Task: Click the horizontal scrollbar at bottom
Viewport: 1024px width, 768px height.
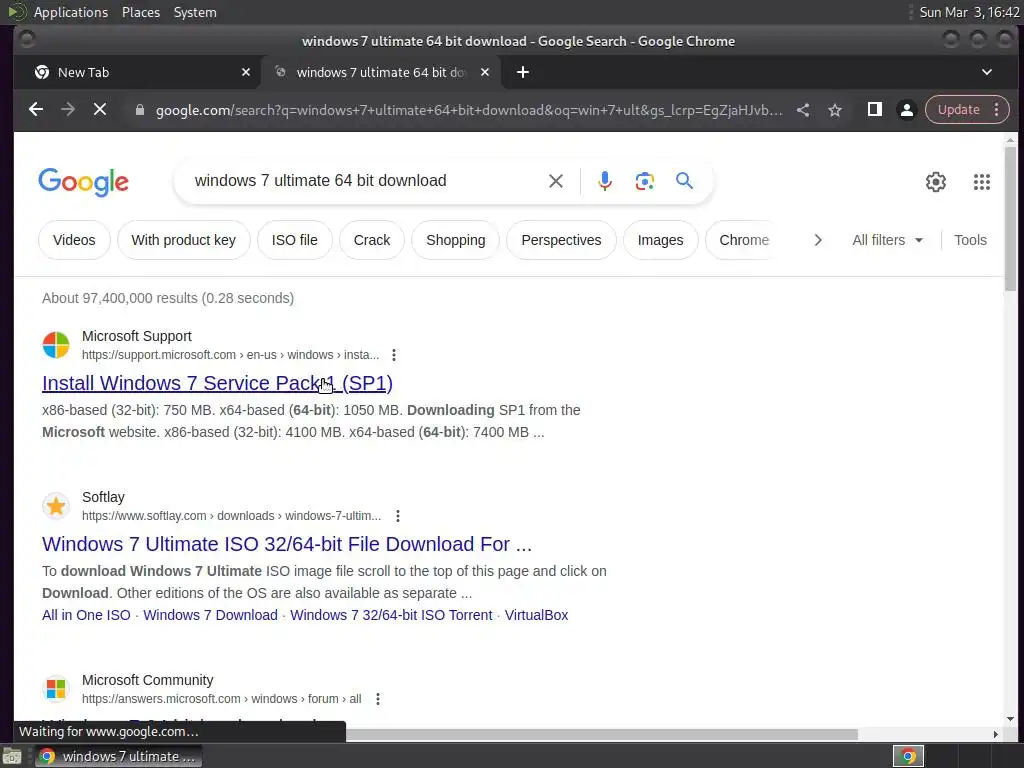Action: coord(601,734)
